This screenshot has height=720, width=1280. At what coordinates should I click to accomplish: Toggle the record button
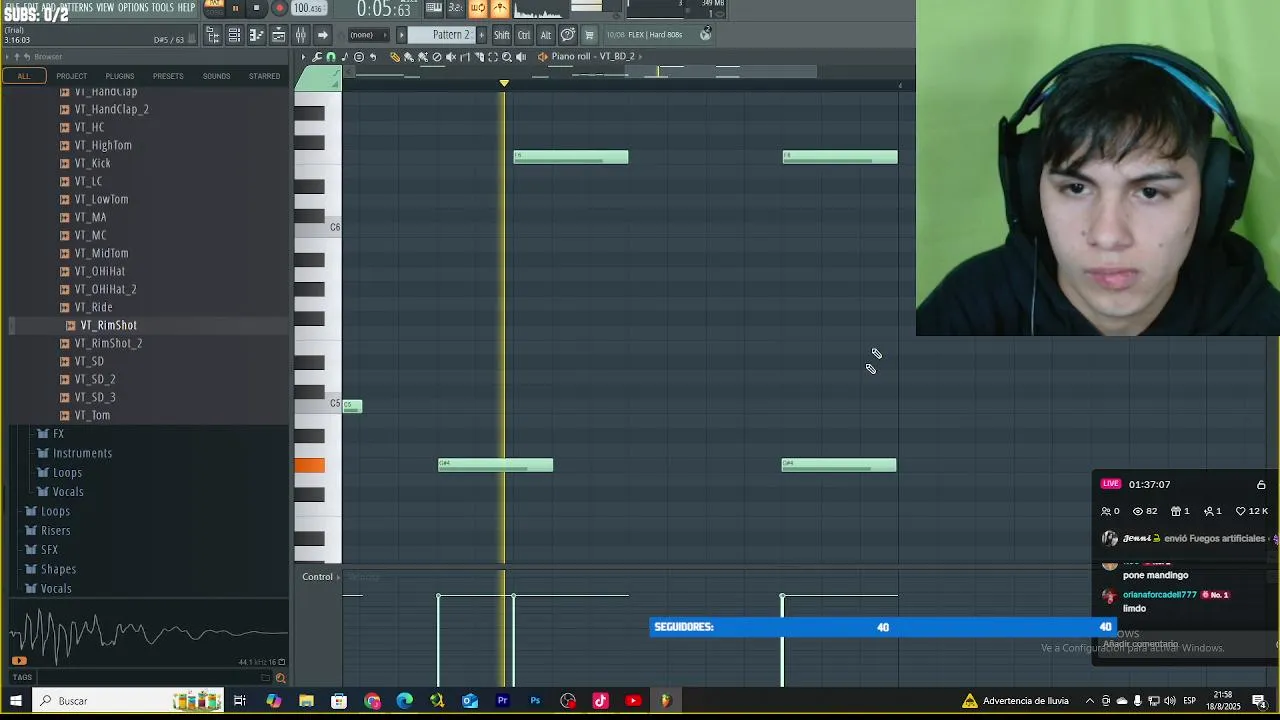280,8
